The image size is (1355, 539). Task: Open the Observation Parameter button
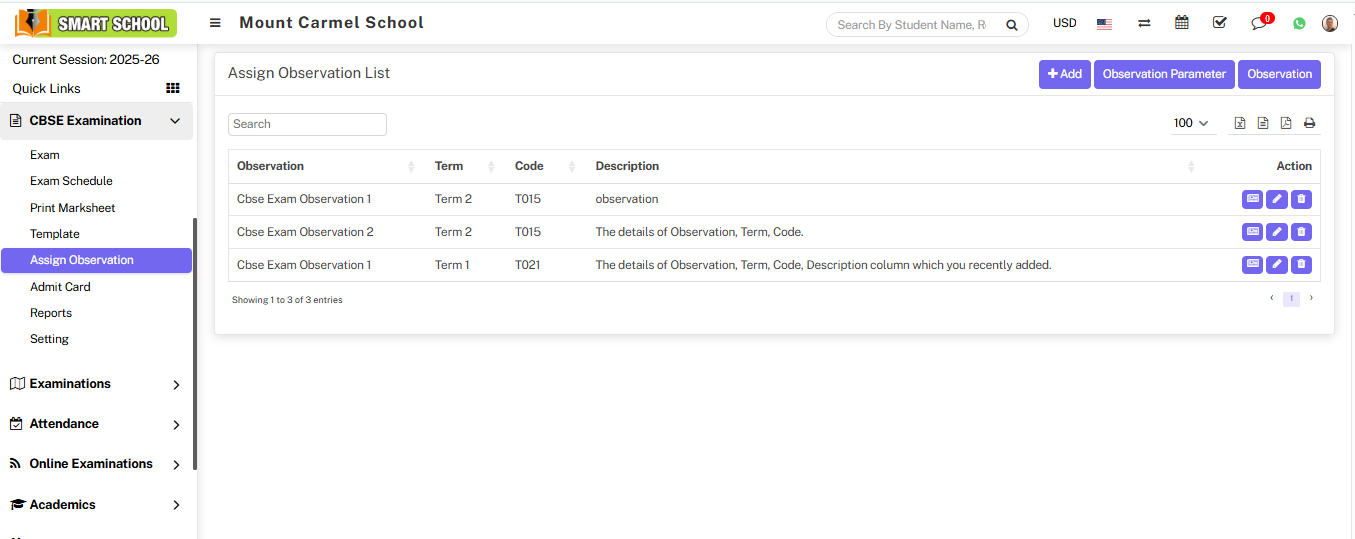(1164, 74)
